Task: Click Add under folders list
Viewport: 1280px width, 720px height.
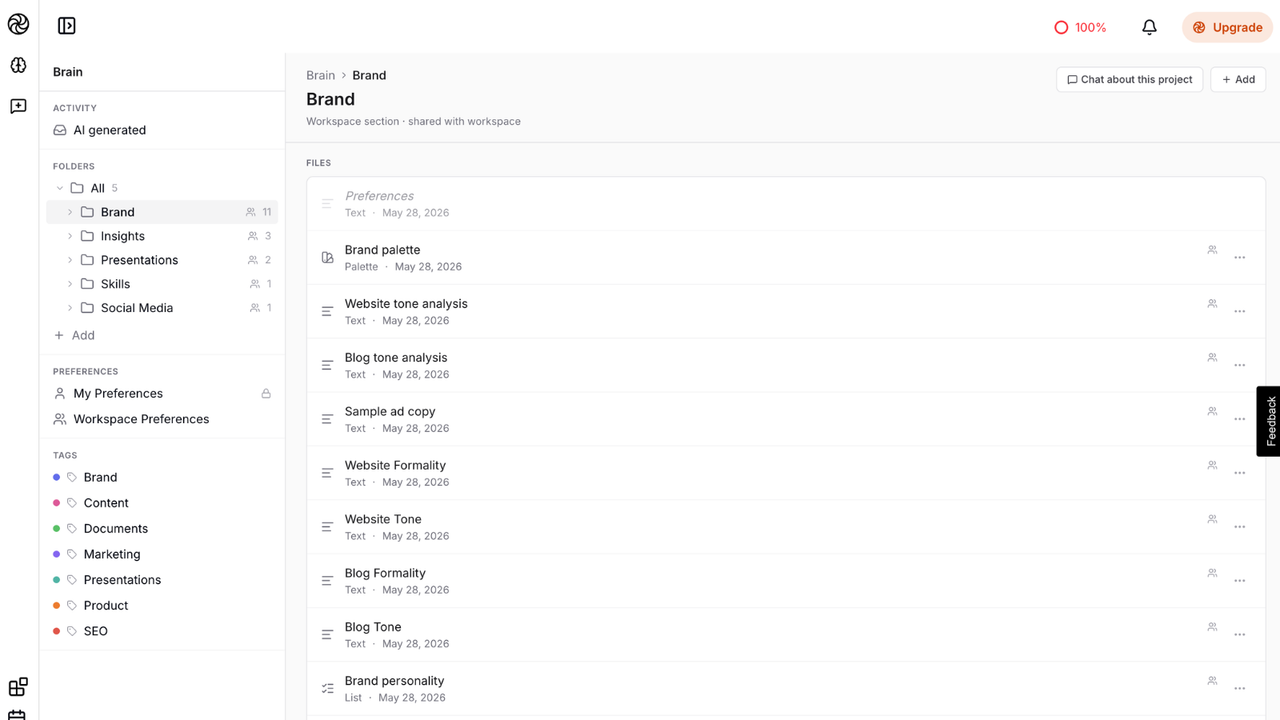Action: [x=74, y=335]
